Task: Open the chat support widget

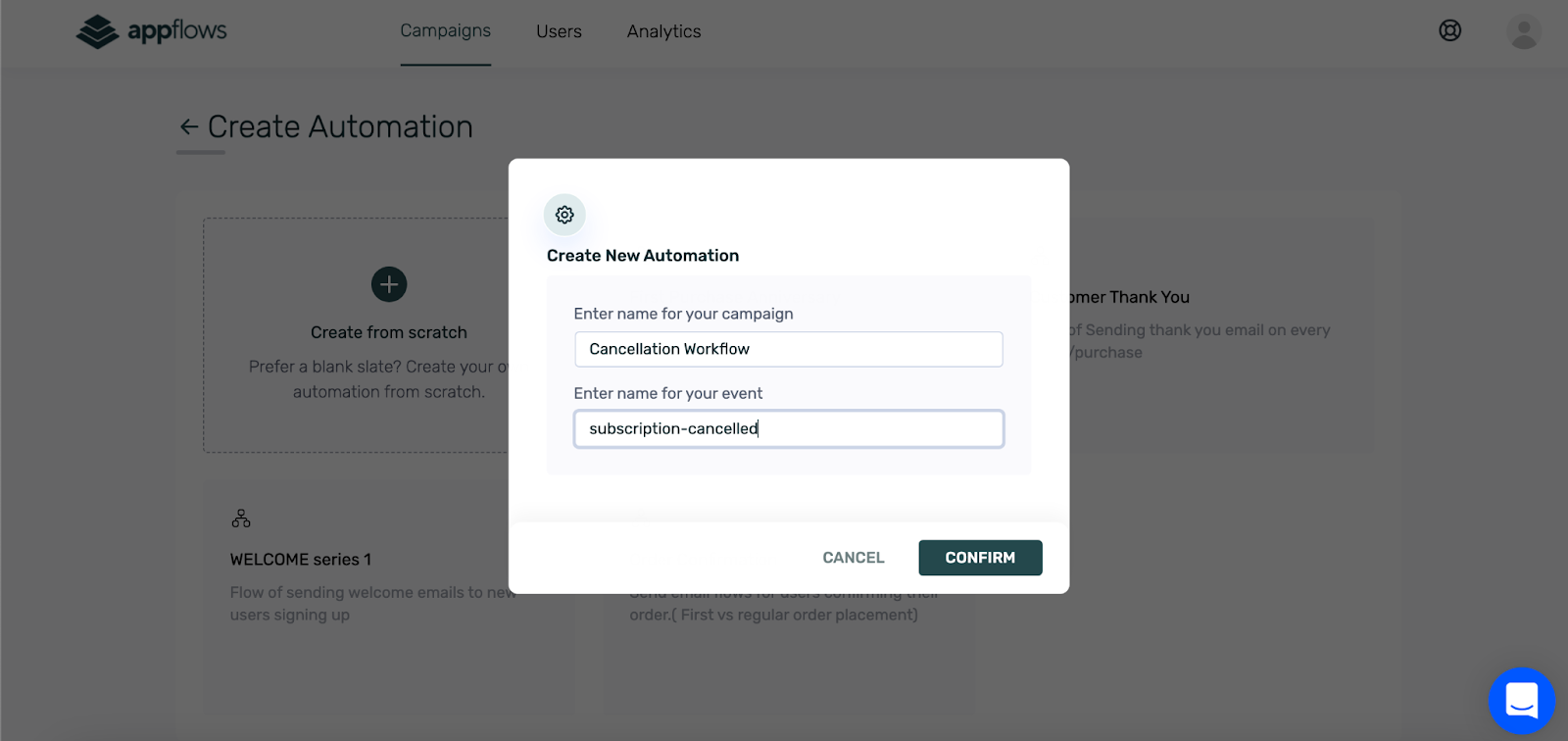Action: [1521, 701]
